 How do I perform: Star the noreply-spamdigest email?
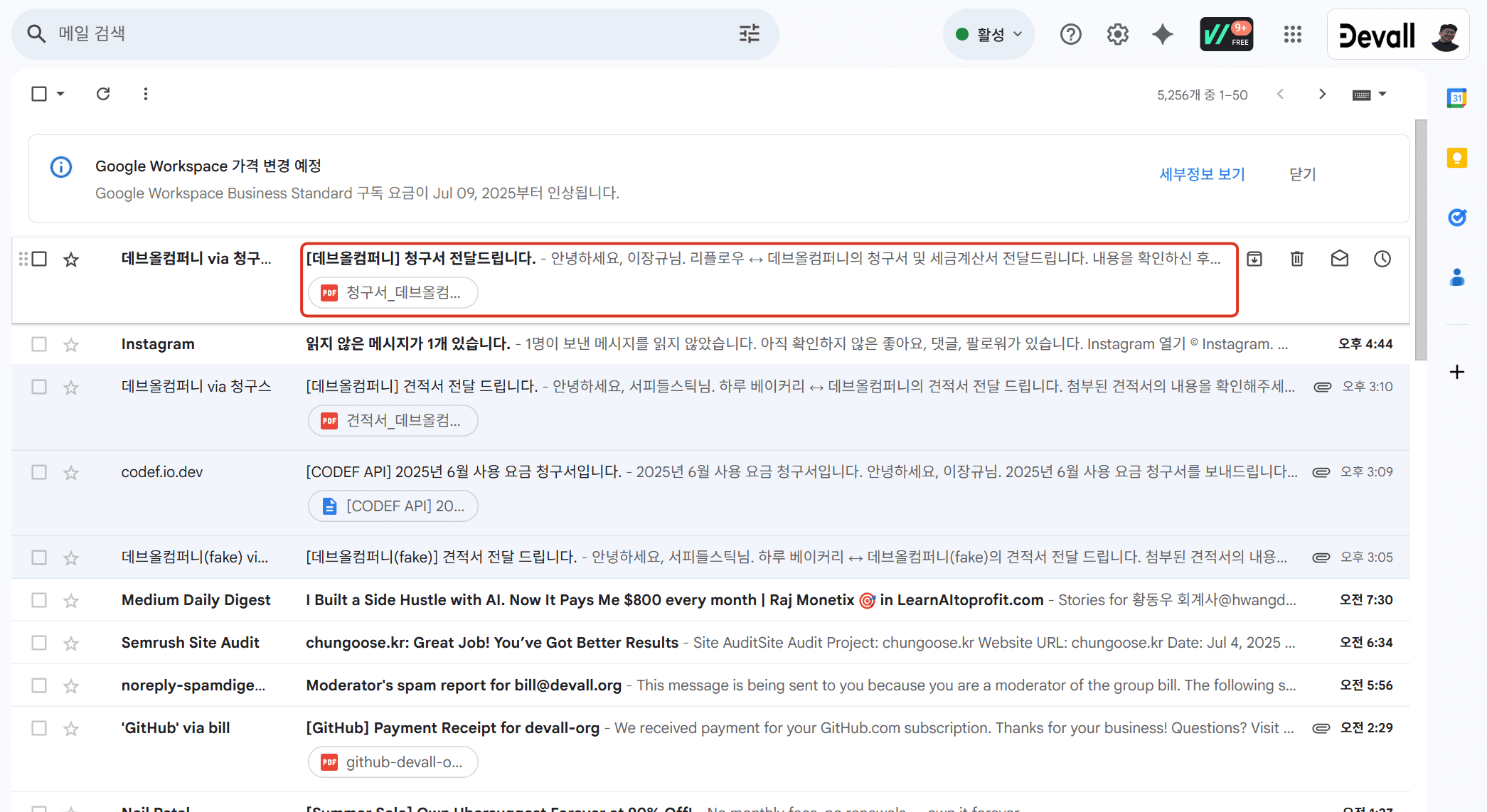click(x=71, y=685)
